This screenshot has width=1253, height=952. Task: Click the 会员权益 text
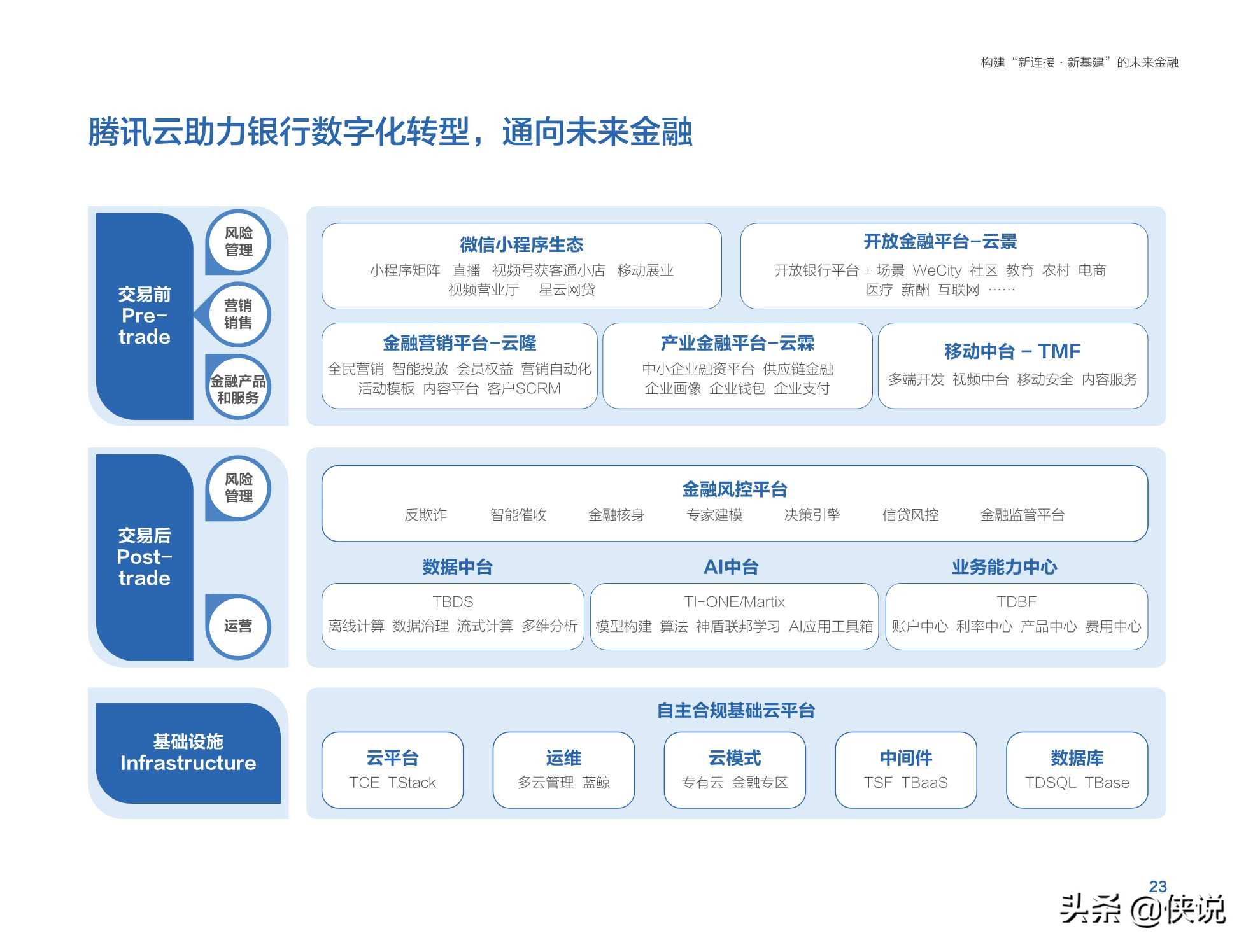point(485,369)
